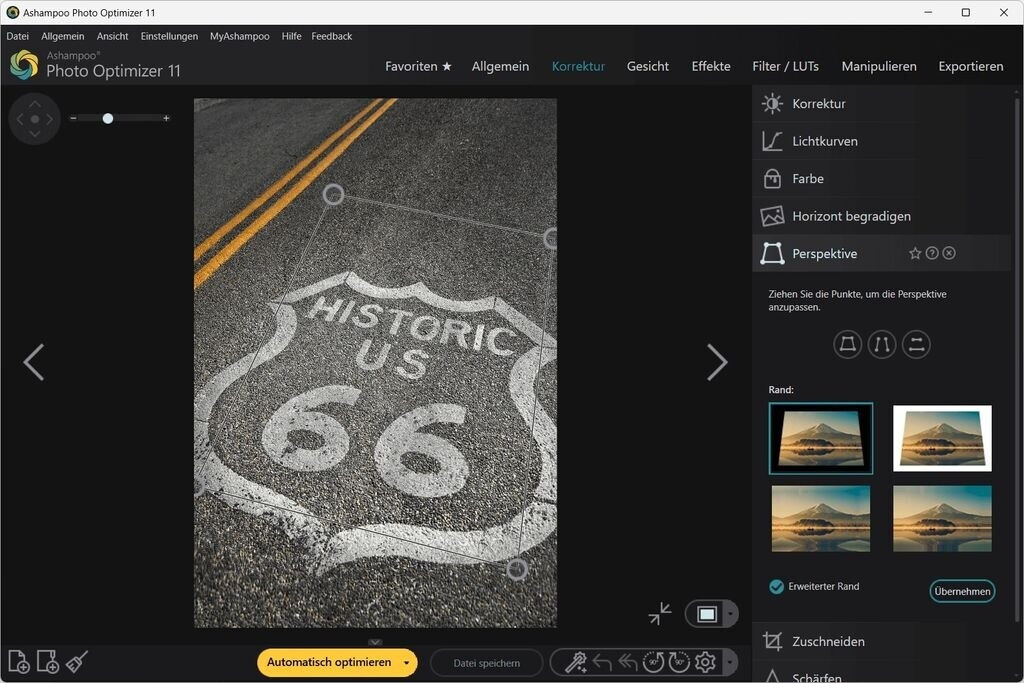
Task: Select the white border Rand thumbnail
Action: click(942, 438)
